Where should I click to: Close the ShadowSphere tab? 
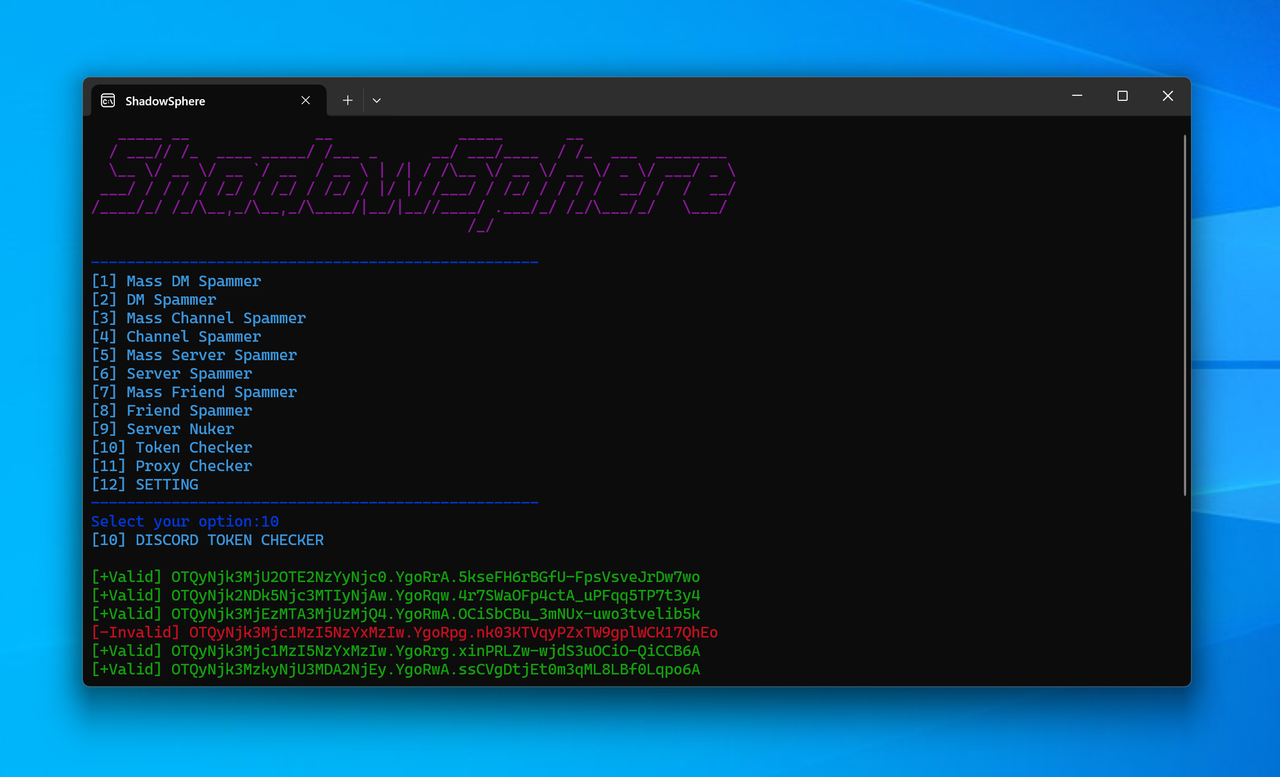click(306, 101)
